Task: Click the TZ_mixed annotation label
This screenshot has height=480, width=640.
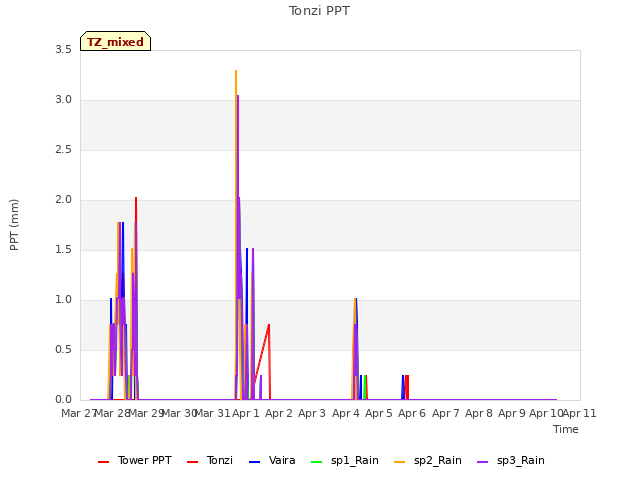Action: click(x=116, y=41)
